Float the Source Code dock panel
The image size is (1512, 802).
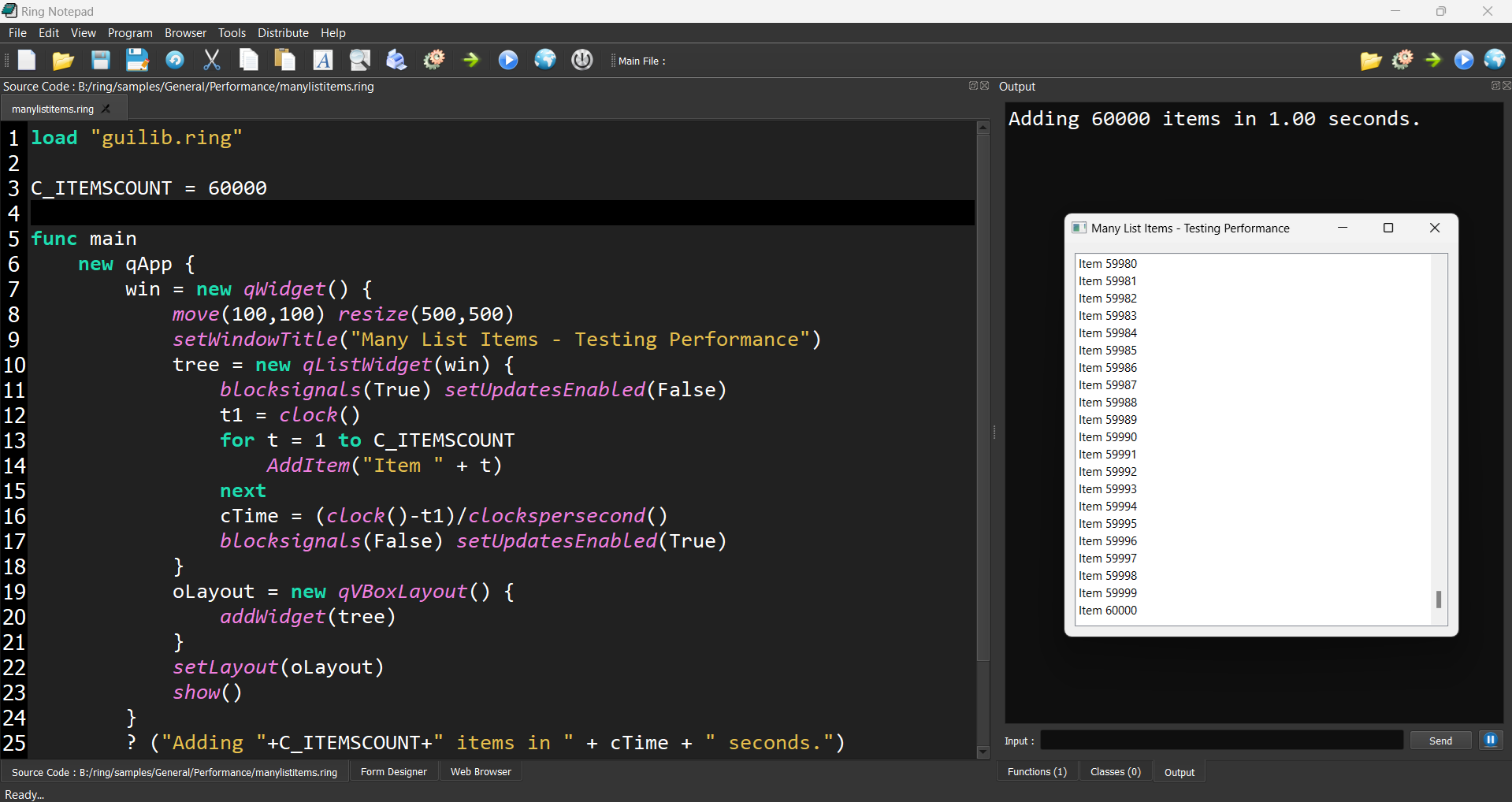(973, 86)
